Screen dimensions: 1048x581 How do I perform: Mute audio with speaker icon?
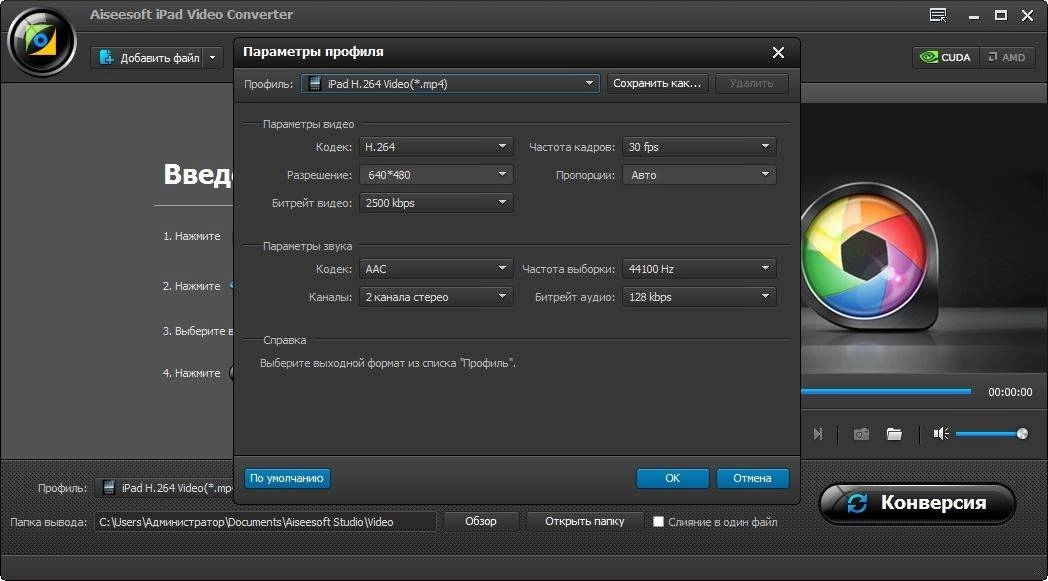[941, 434]
